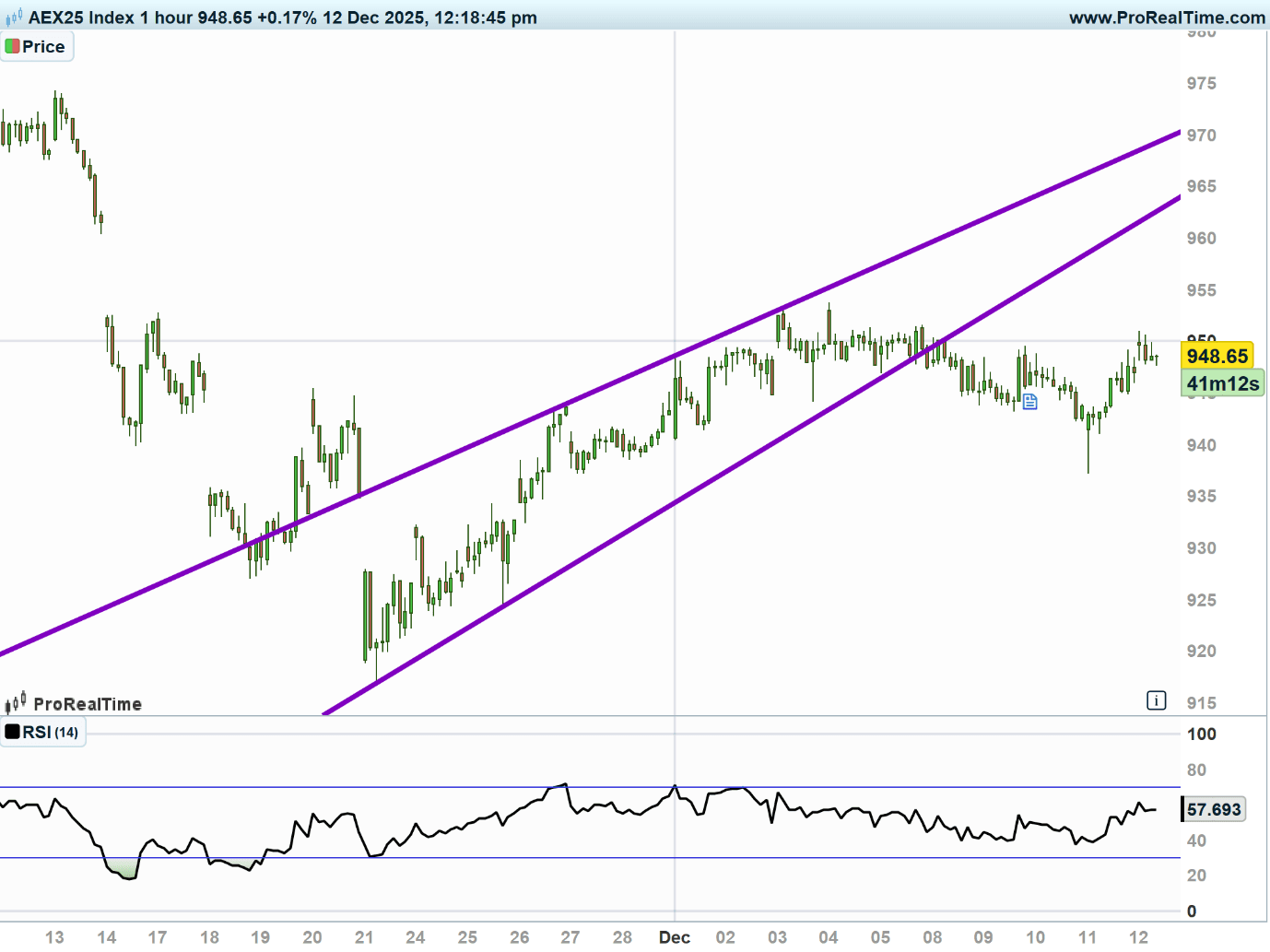The image size is (1270, 952).
Task: Open the www.ProRealTime.com link
Action: (x=1167, y=18)
